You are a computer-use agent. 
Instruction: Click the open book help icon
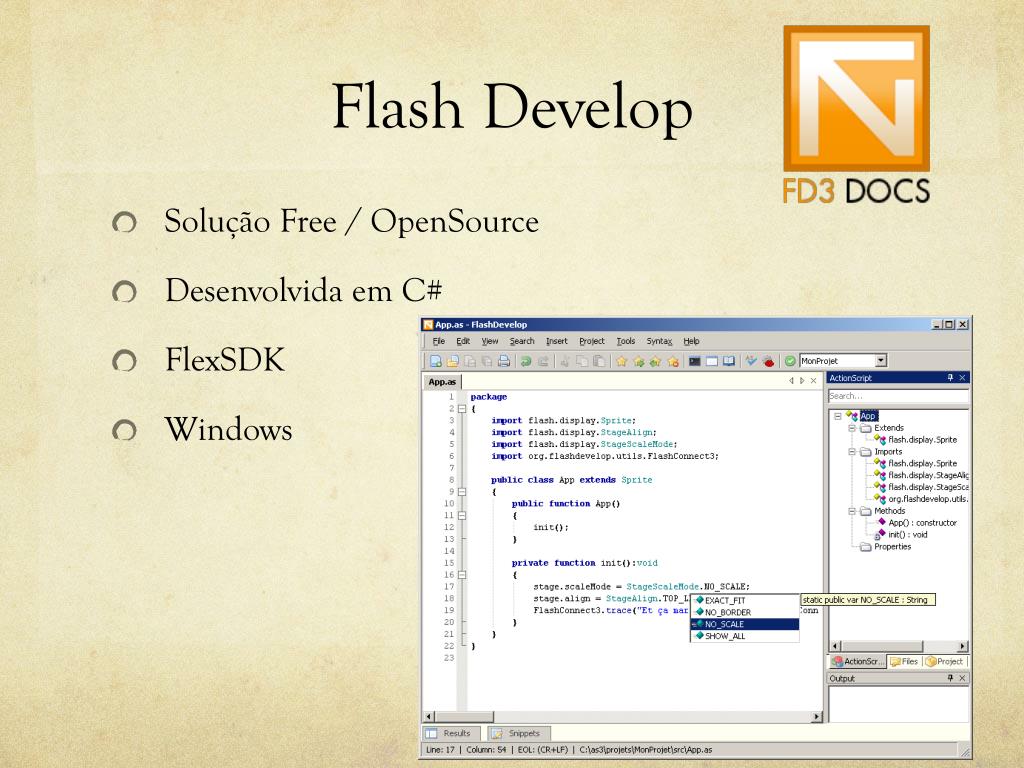click(729, 361)
